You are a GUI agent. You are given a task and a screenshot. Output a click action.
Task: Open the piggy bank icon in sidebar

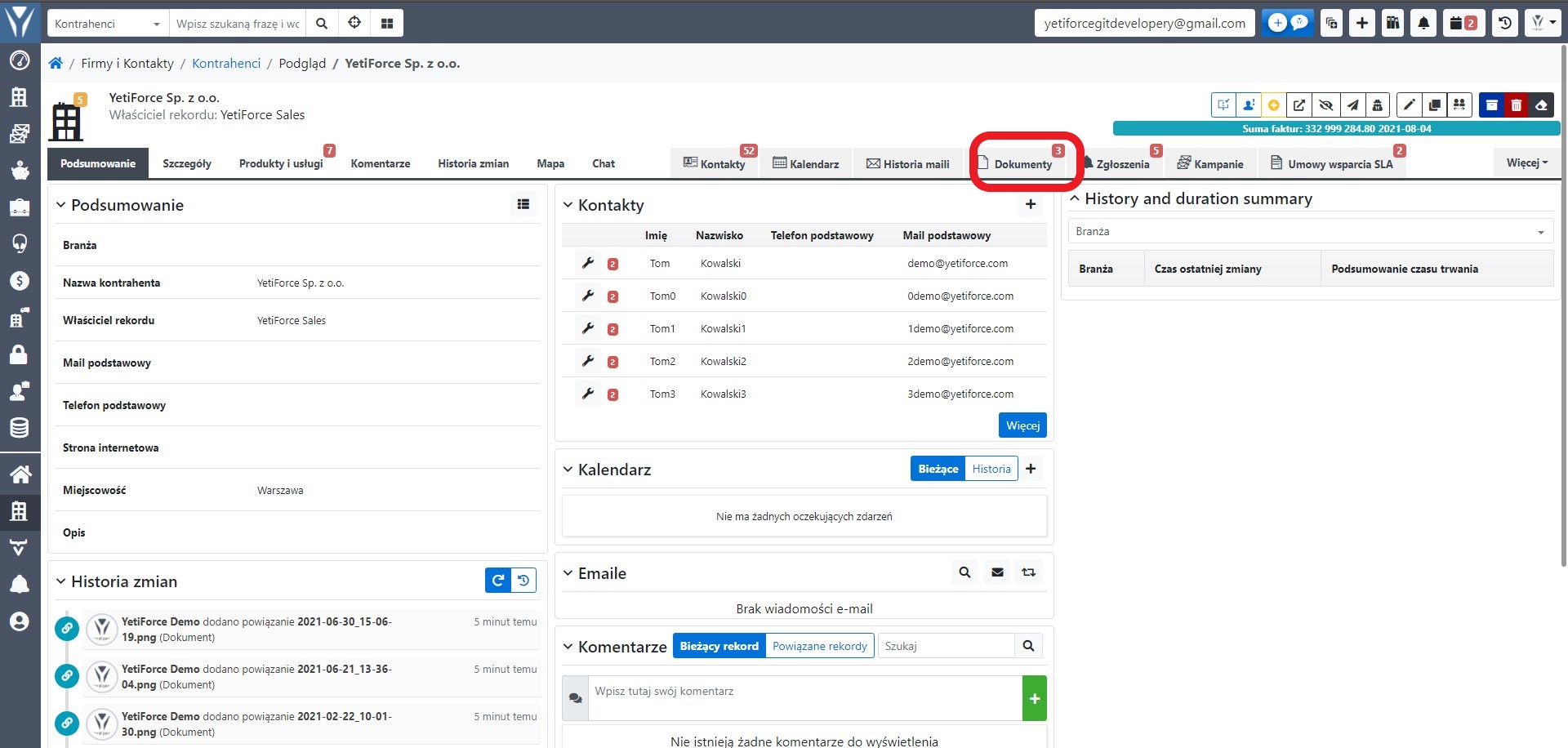pos(20,171)
